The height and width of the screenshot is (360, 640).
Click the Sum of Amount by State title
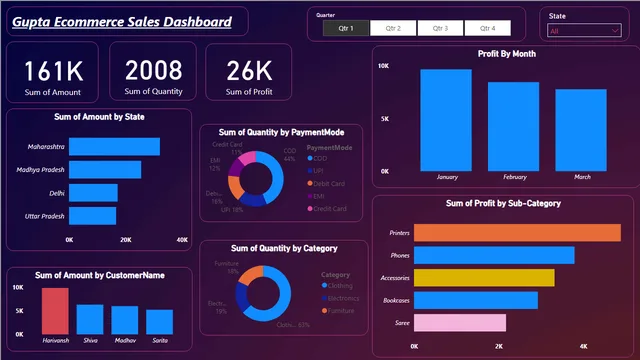click(x=99, y=117)
